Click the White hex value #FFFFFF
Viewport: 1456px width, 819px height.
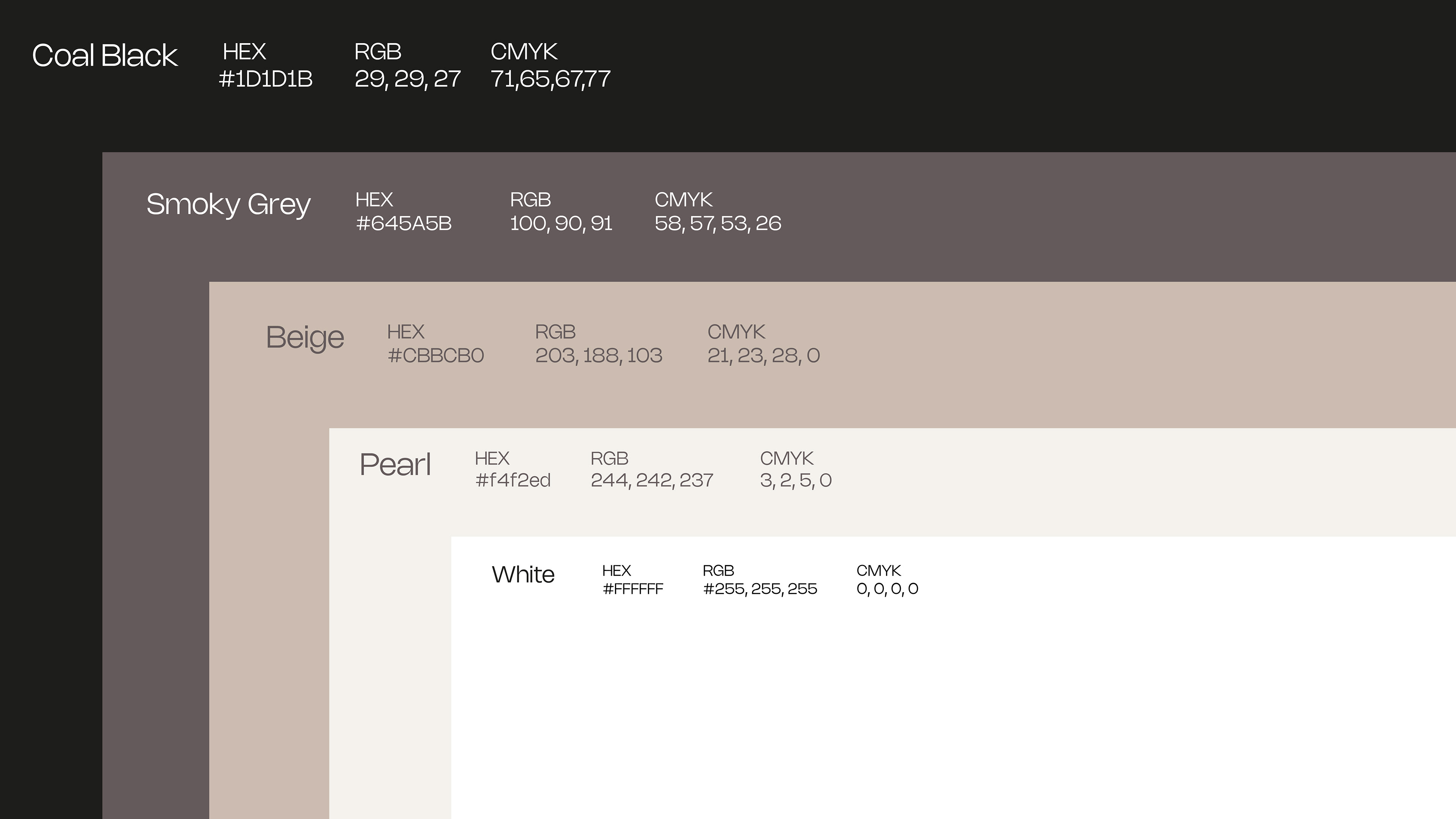coord(632,589)
